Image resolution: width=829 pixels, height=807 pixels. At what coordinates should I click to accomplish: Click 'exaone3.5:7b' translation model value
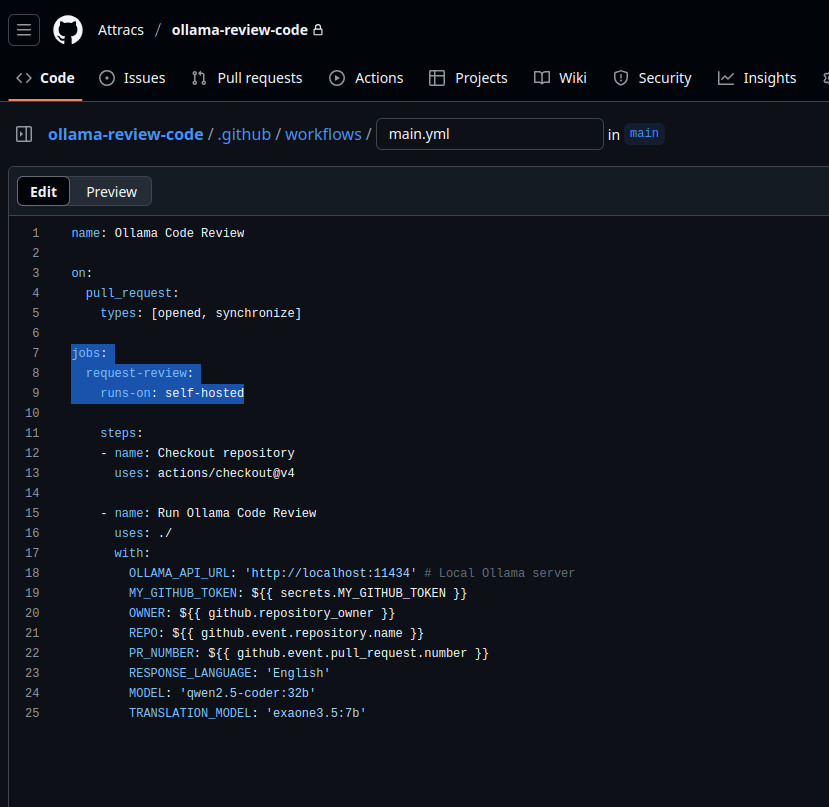point(316,713)
